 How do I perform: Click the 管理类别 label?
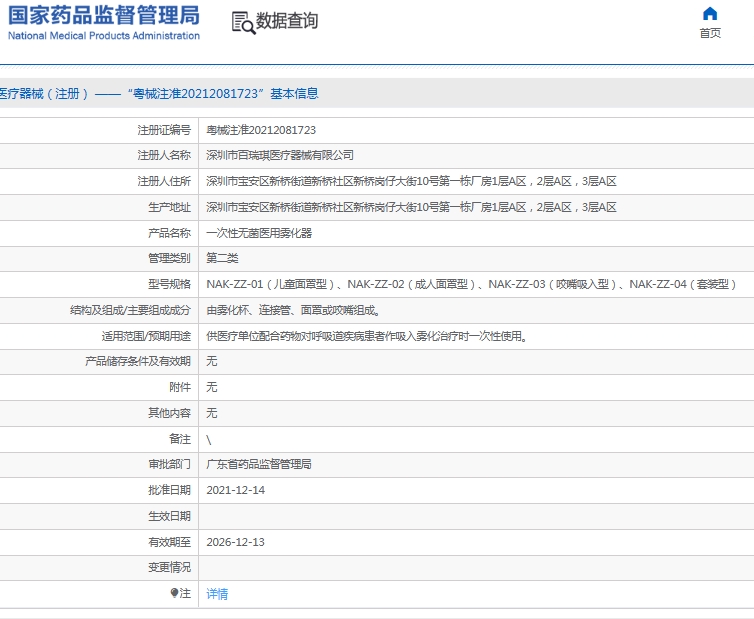(169, 258)
